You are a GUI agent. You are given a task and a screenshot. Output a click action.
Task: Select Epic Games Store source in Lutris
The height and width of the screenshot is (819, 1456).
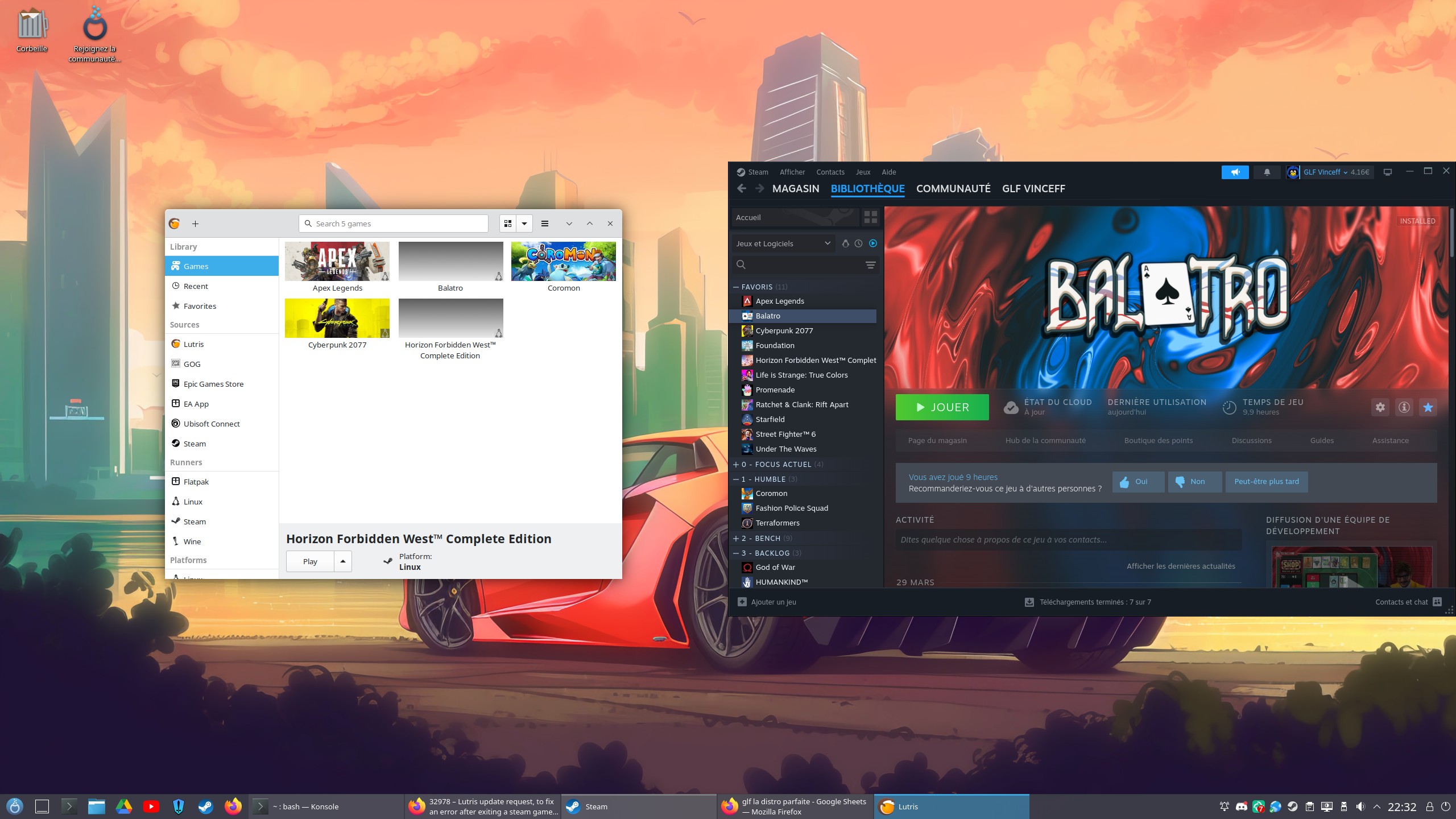222,384
